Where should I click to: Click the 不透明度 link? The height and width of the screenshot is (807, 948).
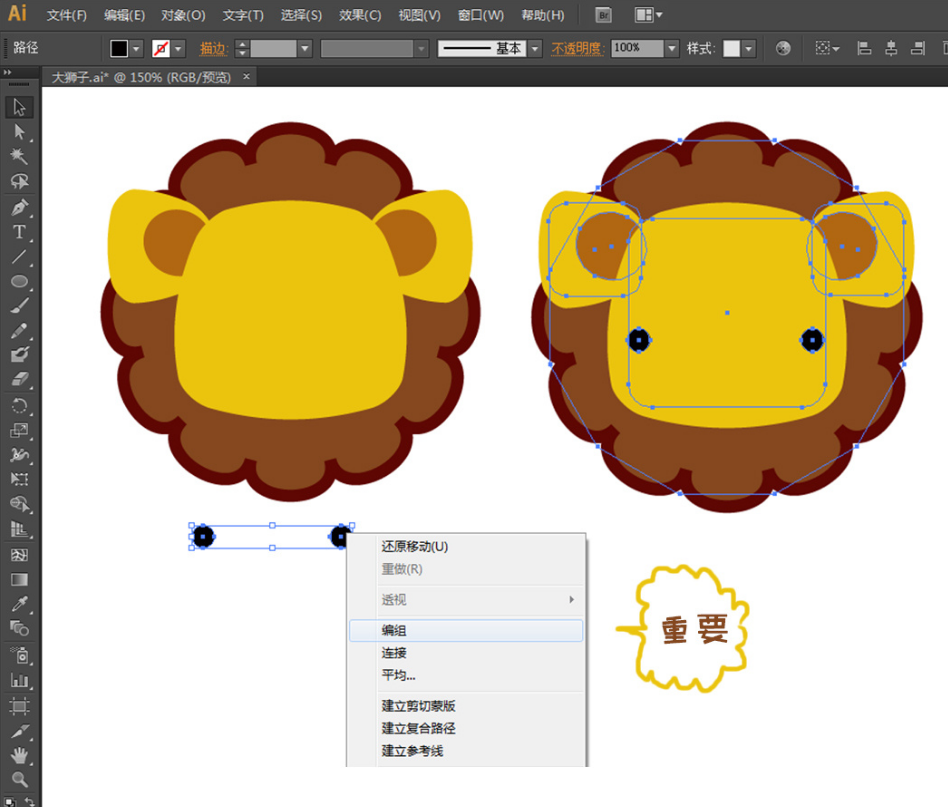click(578, 48)
